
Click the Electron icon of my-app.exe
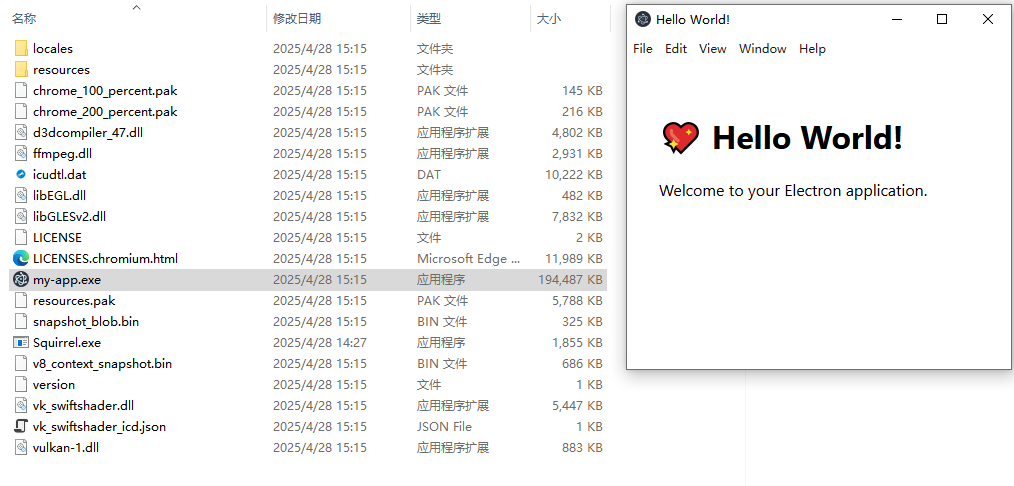(21, 279)
